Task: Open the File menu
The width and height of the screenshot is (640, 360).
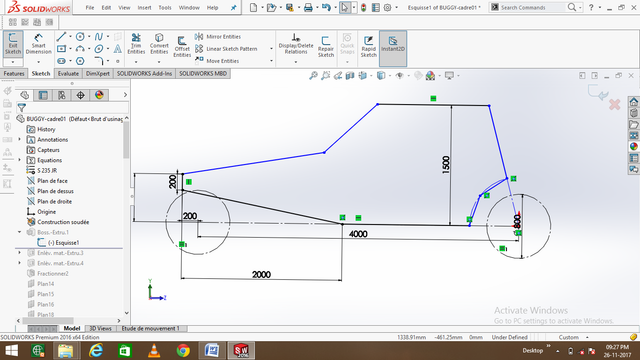Action: tap(90, 7)
